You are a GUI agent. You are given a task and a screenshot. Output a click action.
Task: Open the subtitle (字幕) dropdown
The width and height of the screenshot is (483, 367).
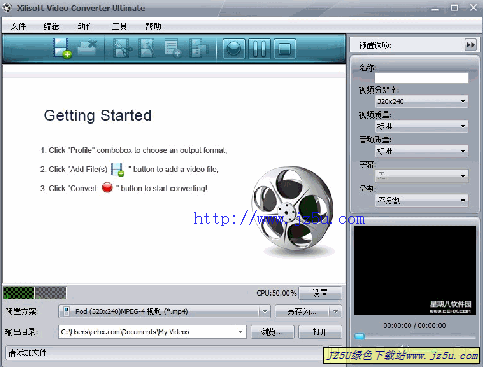tap(421, 175)
